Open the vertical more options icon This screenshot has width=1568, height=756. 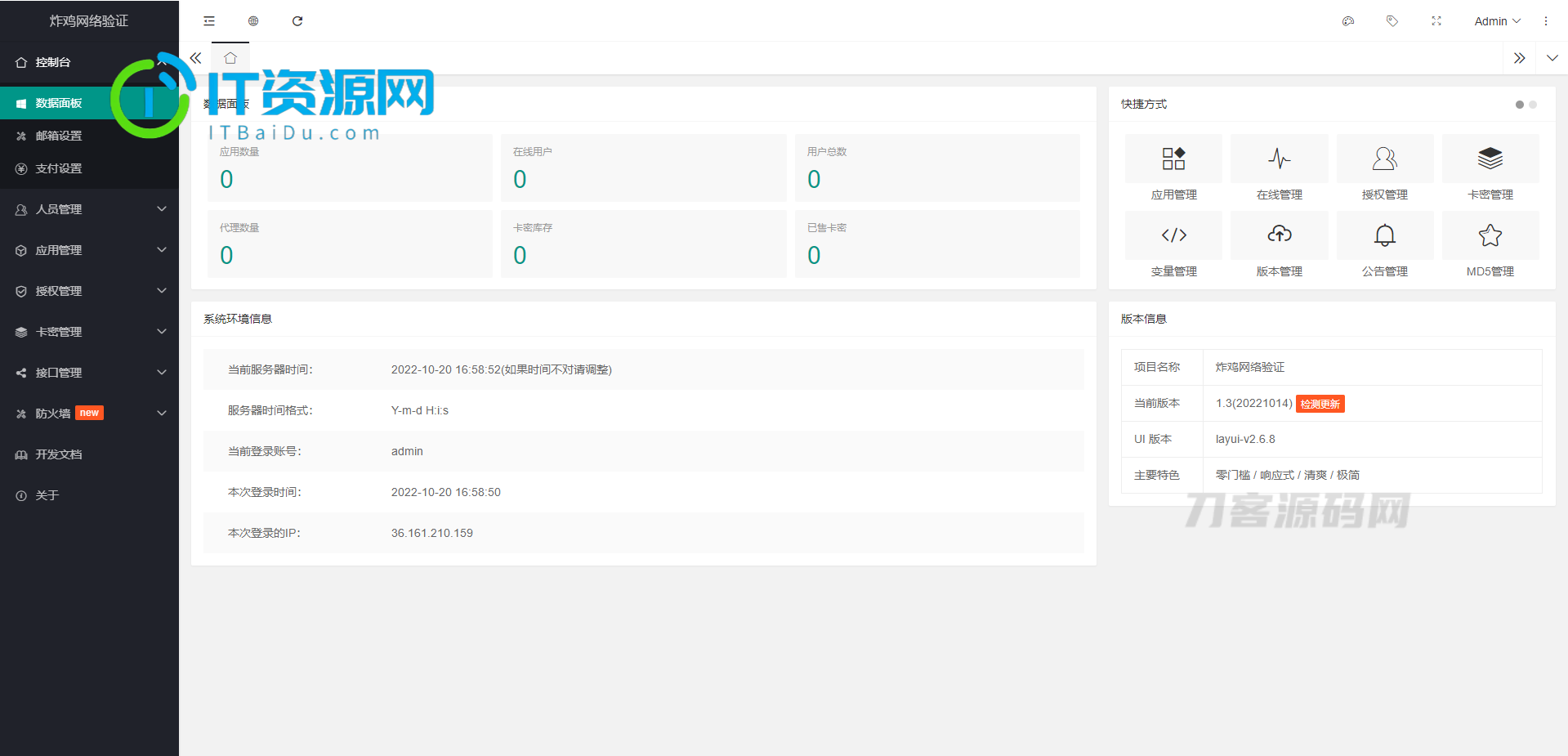[1546, 21]
